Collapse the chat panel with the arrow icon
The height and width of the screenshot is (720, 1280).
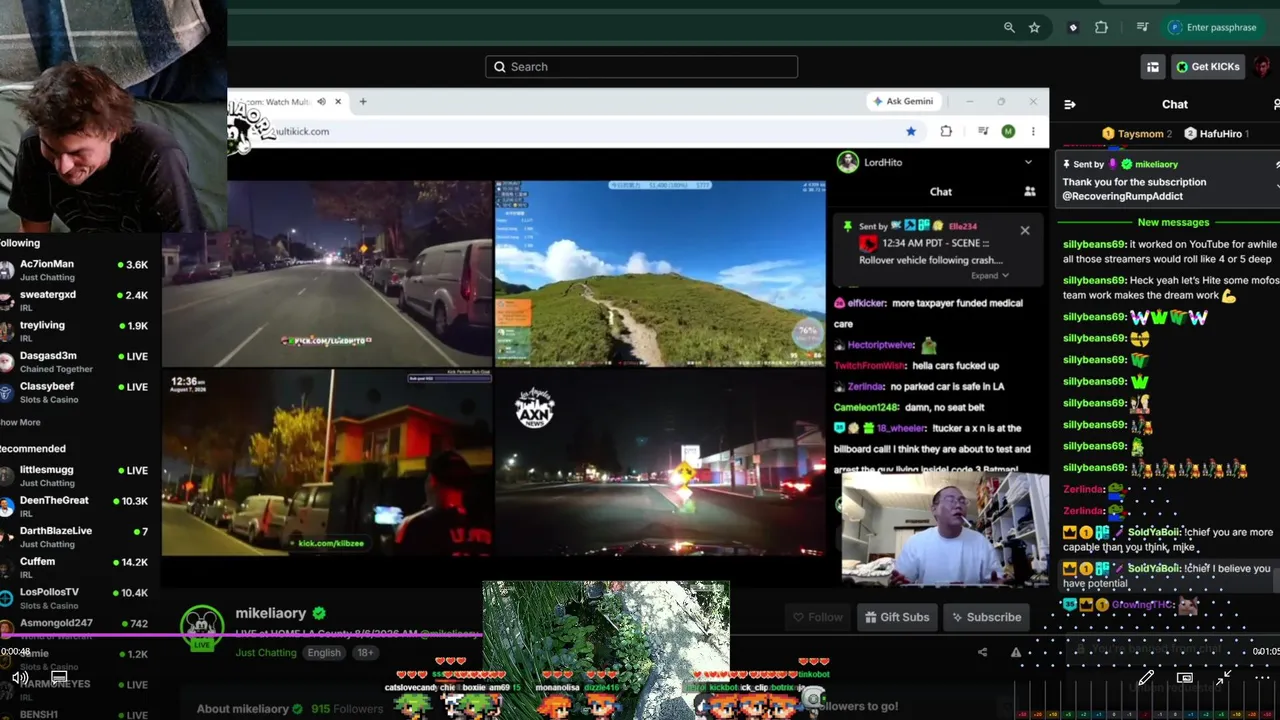coord(1070,104)
